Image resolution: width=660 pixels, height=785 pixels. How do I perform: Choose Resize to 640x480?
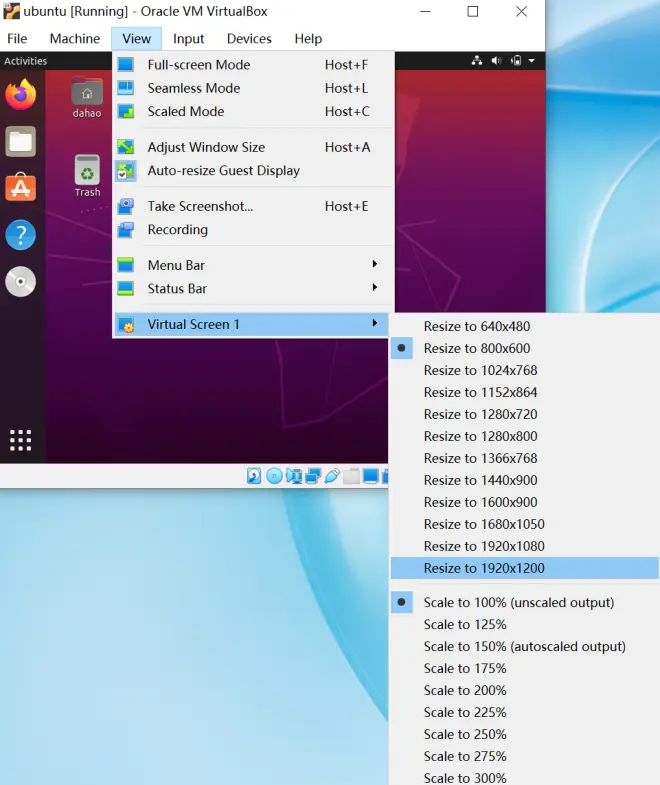524,326
